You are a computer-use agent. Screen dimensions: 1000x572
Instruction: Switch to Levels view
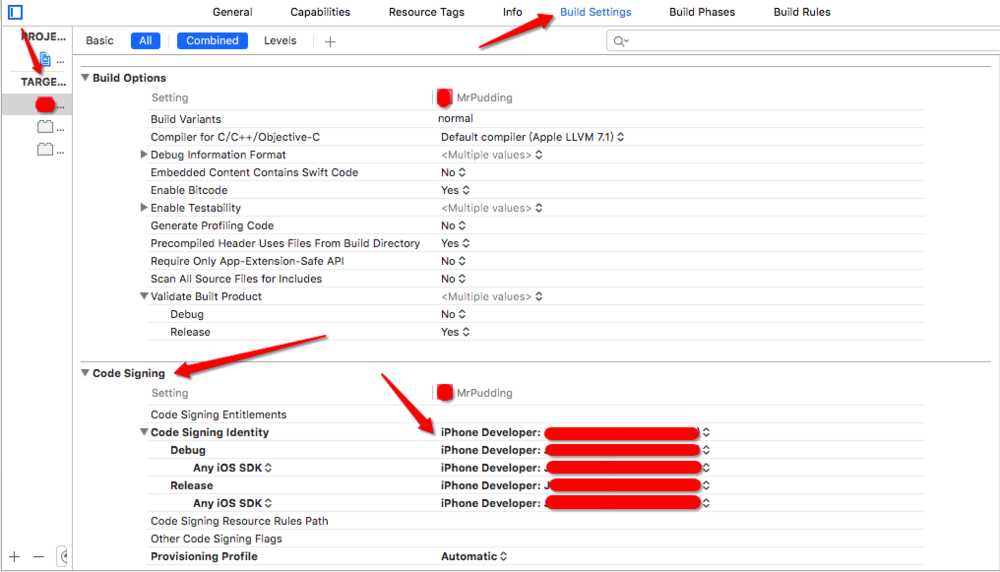280,41
